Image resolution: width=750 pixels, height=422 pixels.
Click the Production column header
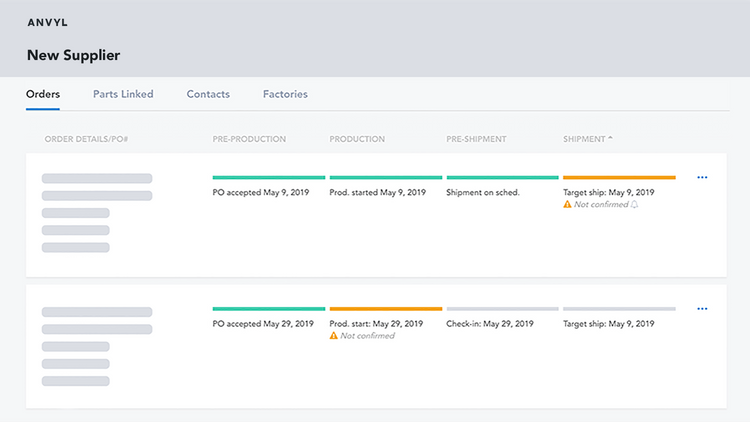357,139
